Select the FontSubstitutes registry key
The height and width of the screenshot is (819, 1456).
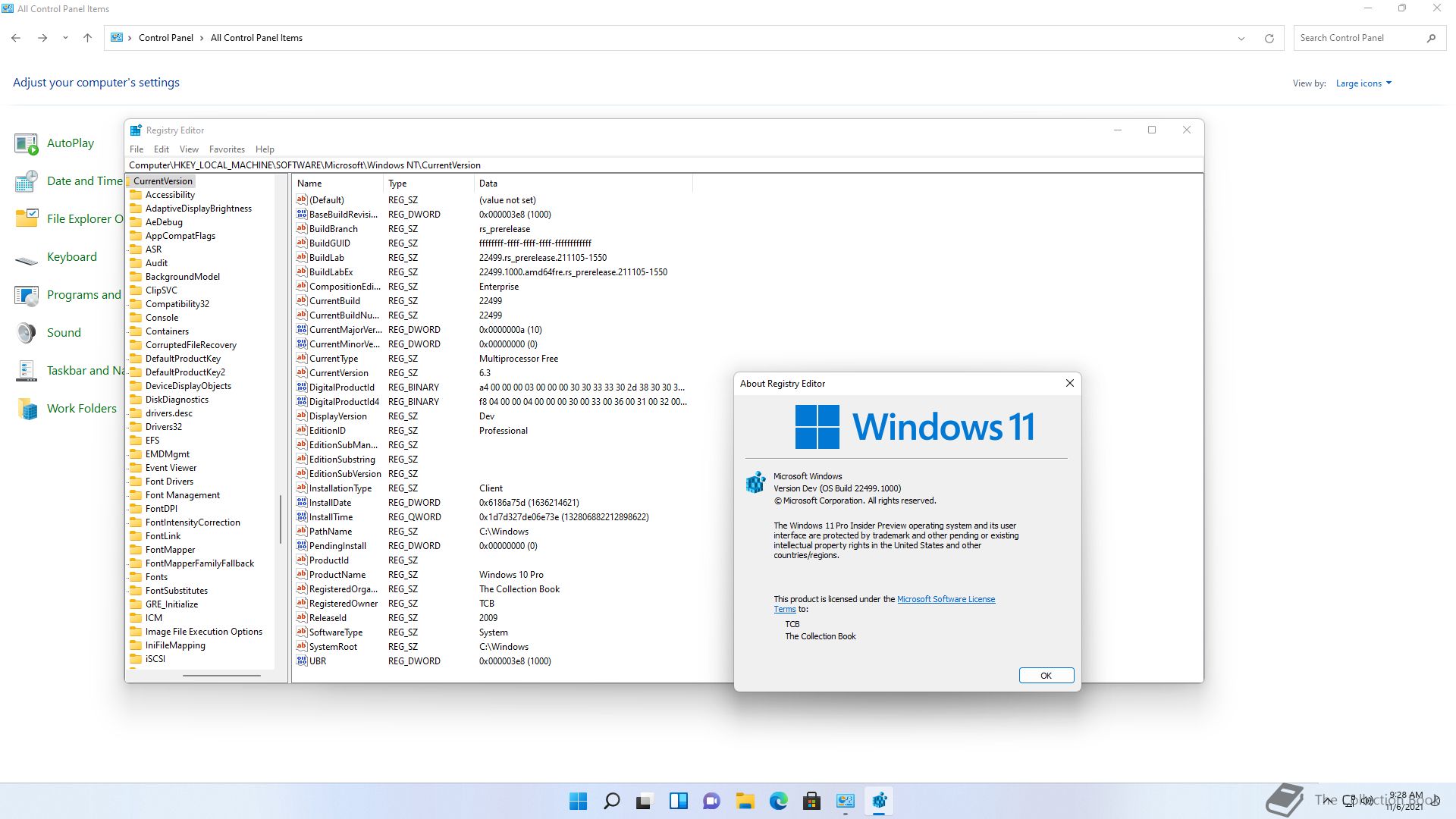177,591
